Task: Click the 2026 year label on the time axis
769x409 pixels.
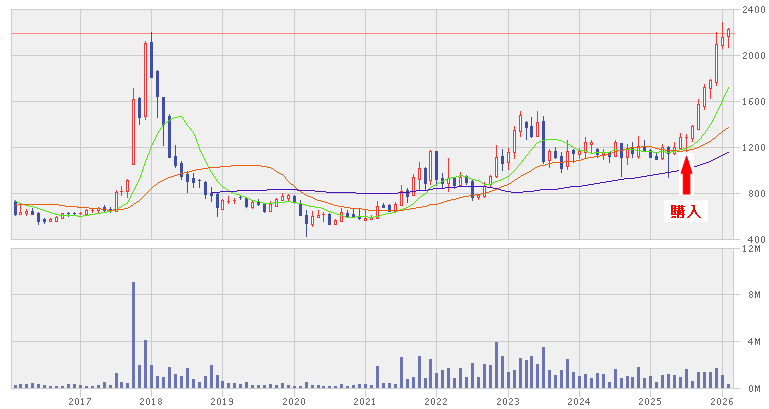Action: click(x=720, y=401)
